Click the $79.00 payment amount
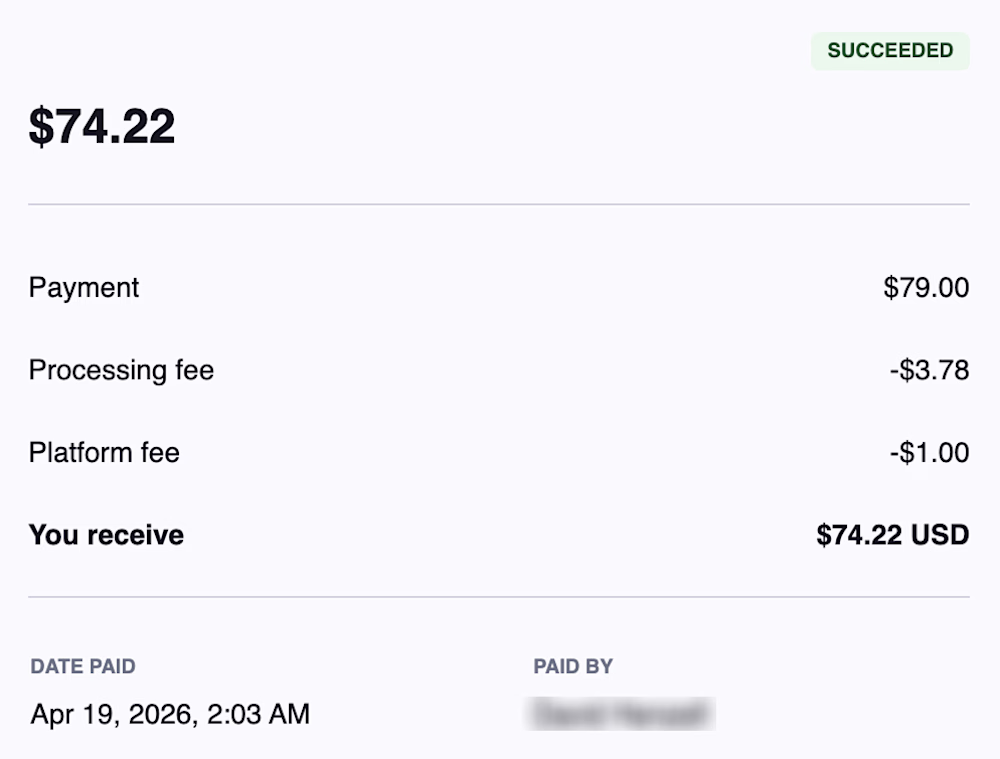Image resolution: width=1000 pixels, height=759 pixels. (x=926, y=288)
